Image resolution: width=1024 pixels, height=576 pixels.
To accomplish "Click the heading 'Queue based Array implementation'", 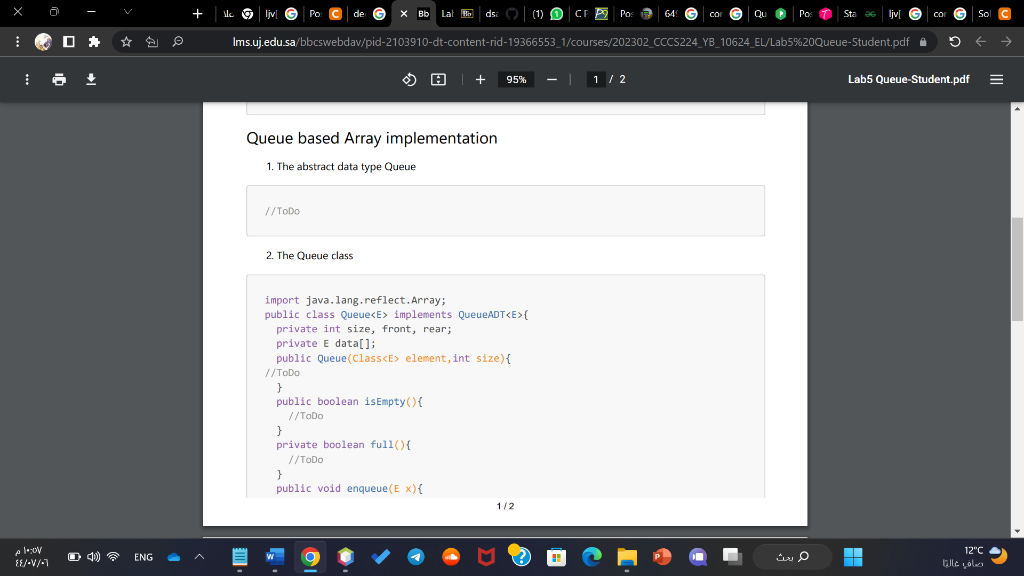I will 372,138.
